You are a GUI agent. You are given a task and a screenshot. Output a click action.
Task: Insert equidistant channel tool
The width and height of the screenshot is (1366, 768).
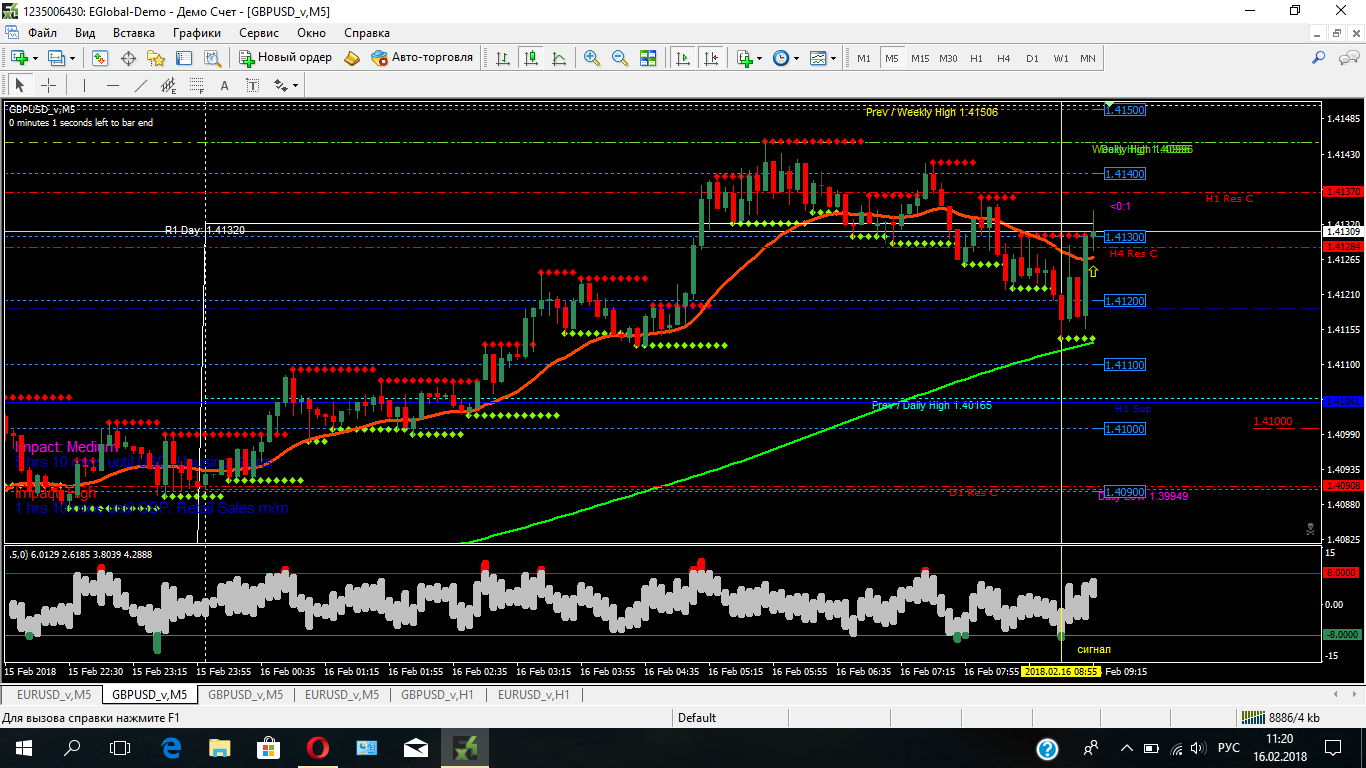(x=169, y=85)
